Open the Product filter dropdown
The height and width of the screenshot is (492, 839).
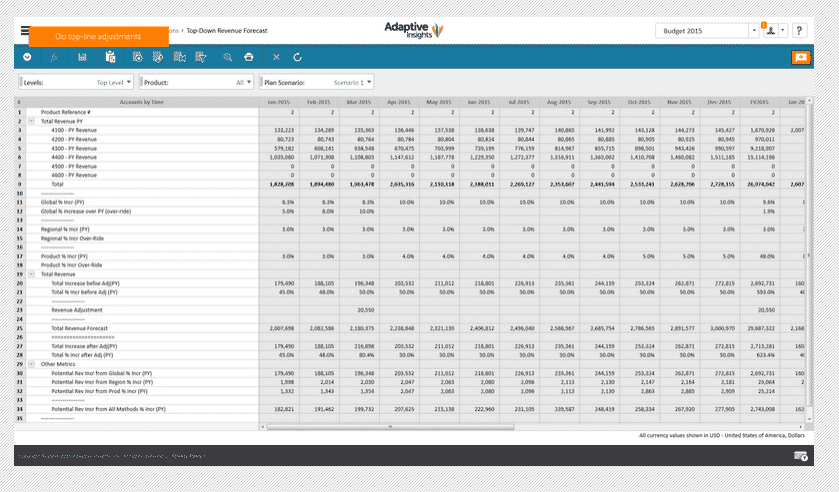pyautogui.click(x=197, y=82)
